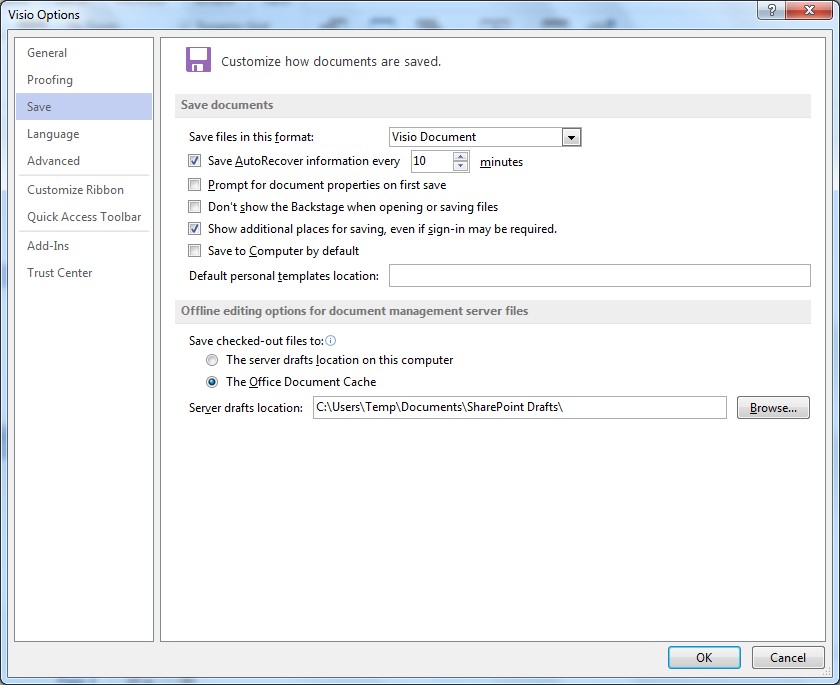The width and height of the screenshot is (840, 685).
Task: Click the Help question mark button
Action: [x=771, y=10]
